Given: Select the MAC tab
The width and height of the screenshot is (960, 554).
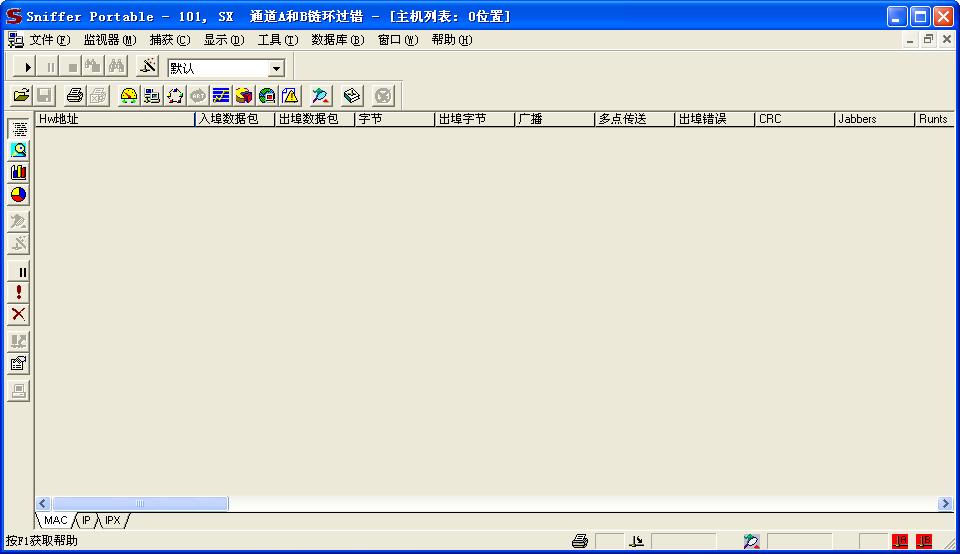Looking at the screenshot, I should (x=55, y=520).
